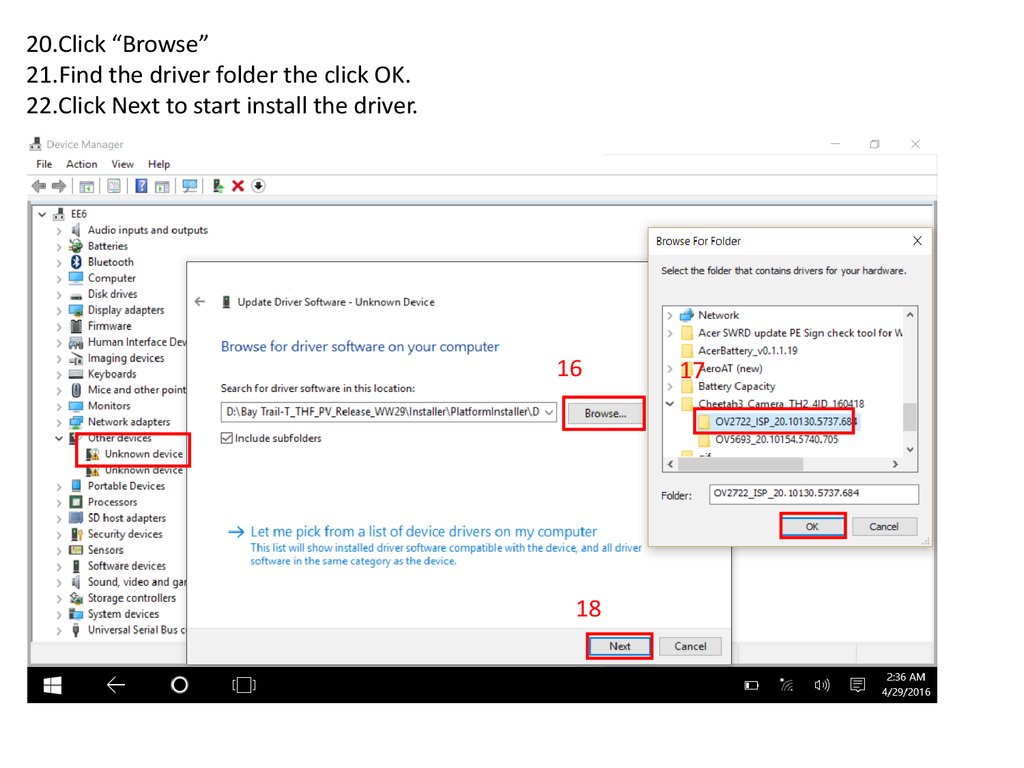The height and width of the screenshot is (768, 1024).
Task: Open the View menu
Action: click(x=122, y=164)
